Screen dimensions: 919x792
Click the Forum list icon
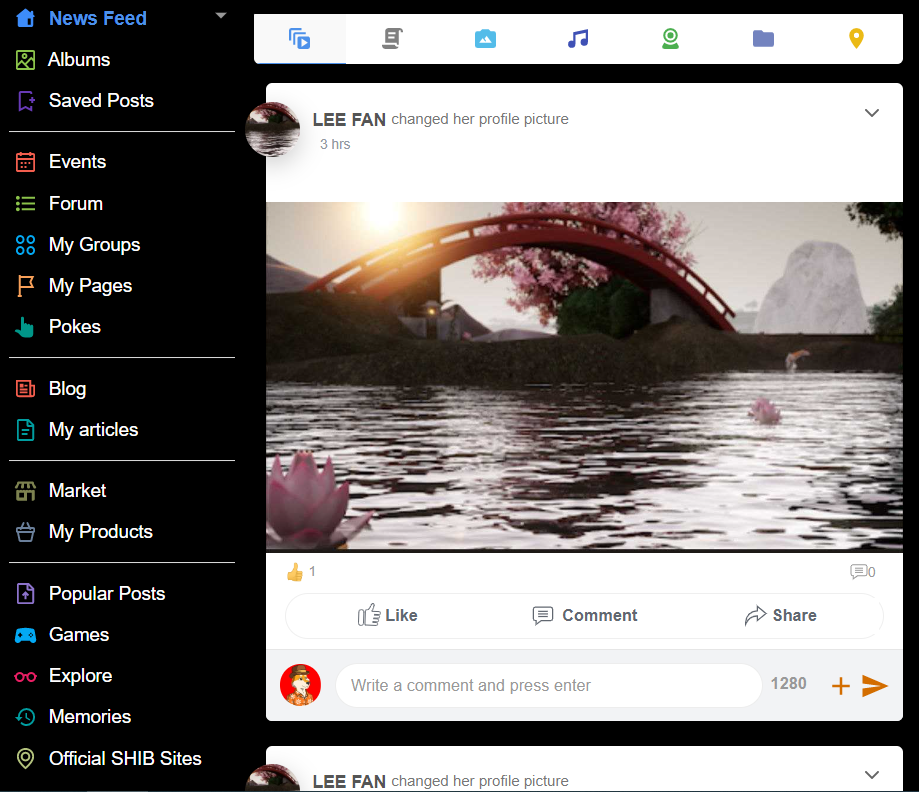(x=25, y=203)
